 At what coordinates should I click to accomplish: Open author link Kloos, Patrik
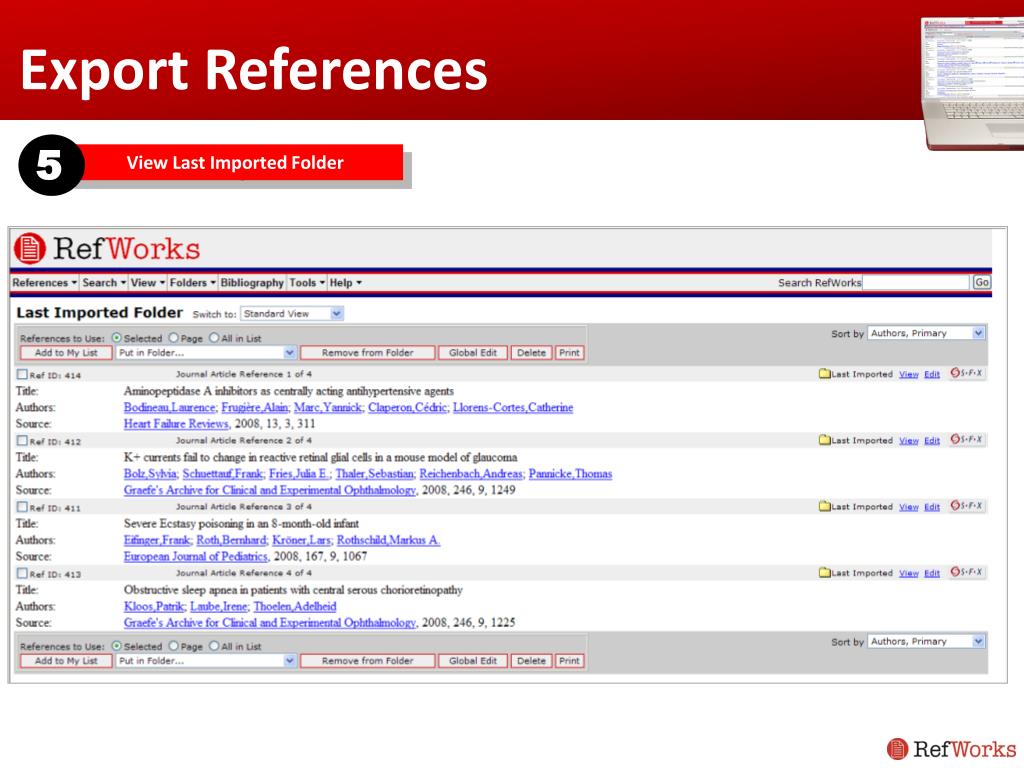pyautogui.click(x=154, y=606)
